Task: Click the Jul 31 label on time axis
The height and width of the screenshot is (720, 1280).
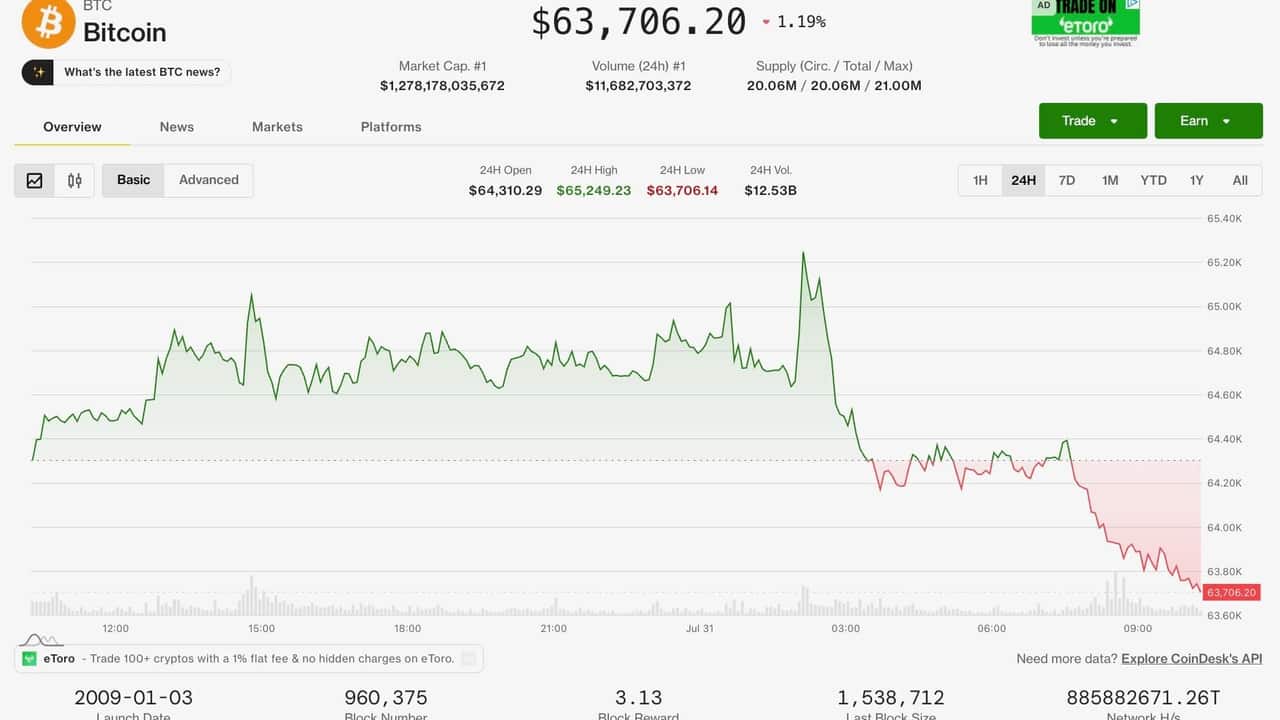Action: pyautogui.click(x=700, y=629)
